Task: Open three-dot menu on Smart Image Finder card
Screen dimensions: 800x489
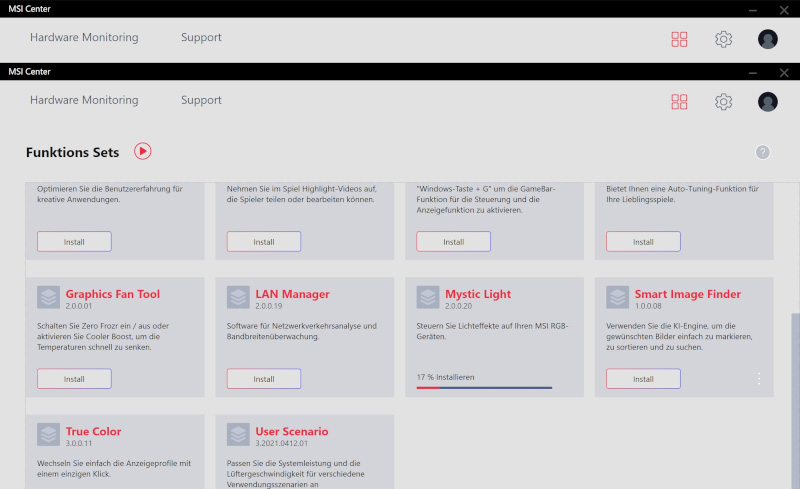Action: coord(759,378)
